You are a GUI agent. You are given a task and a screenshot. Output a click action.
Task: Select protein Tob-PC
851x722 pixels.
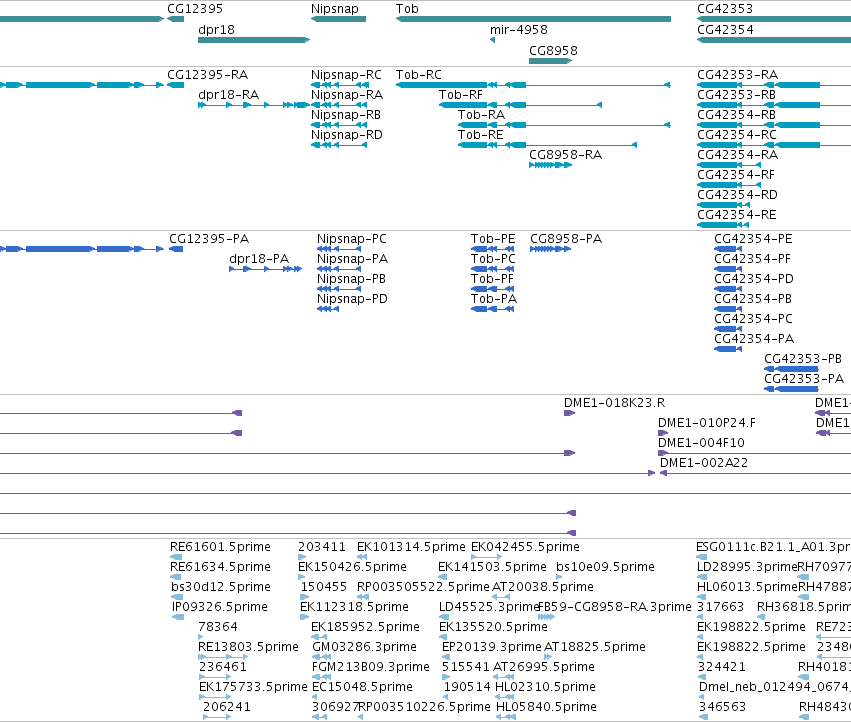(x=493, y=269)
